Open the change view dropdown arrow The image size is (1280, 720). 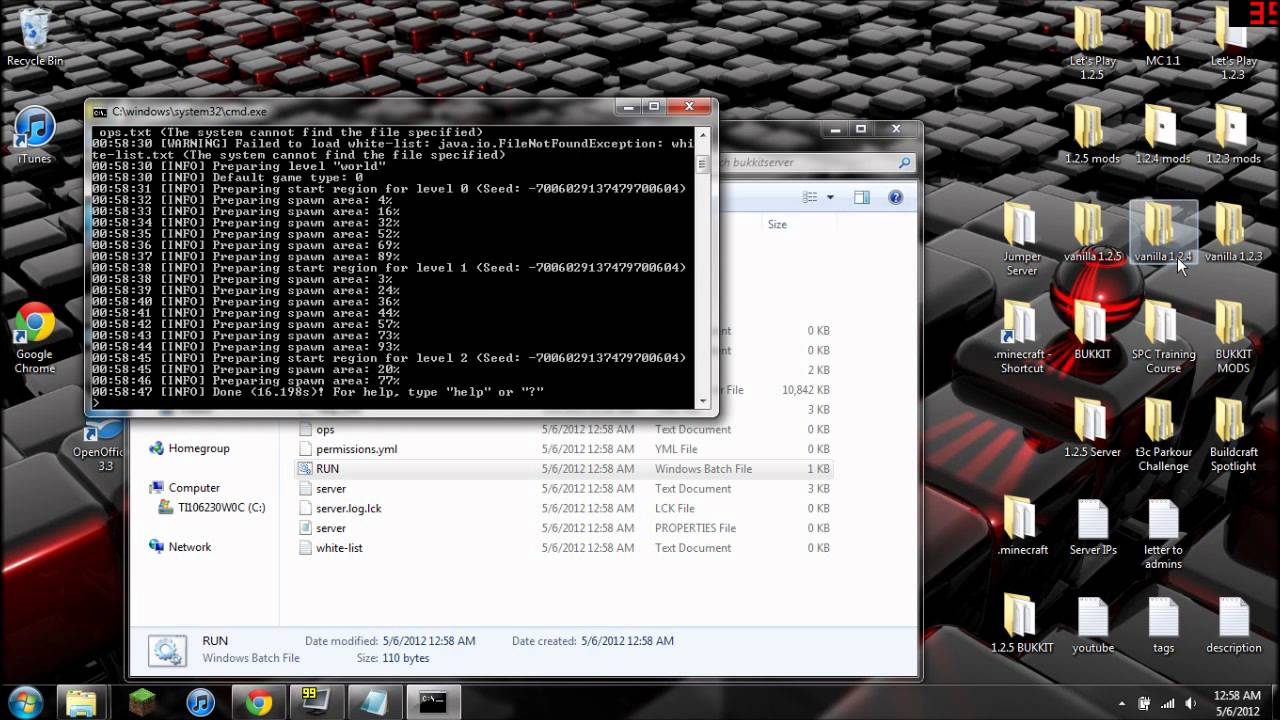(830, 197)
